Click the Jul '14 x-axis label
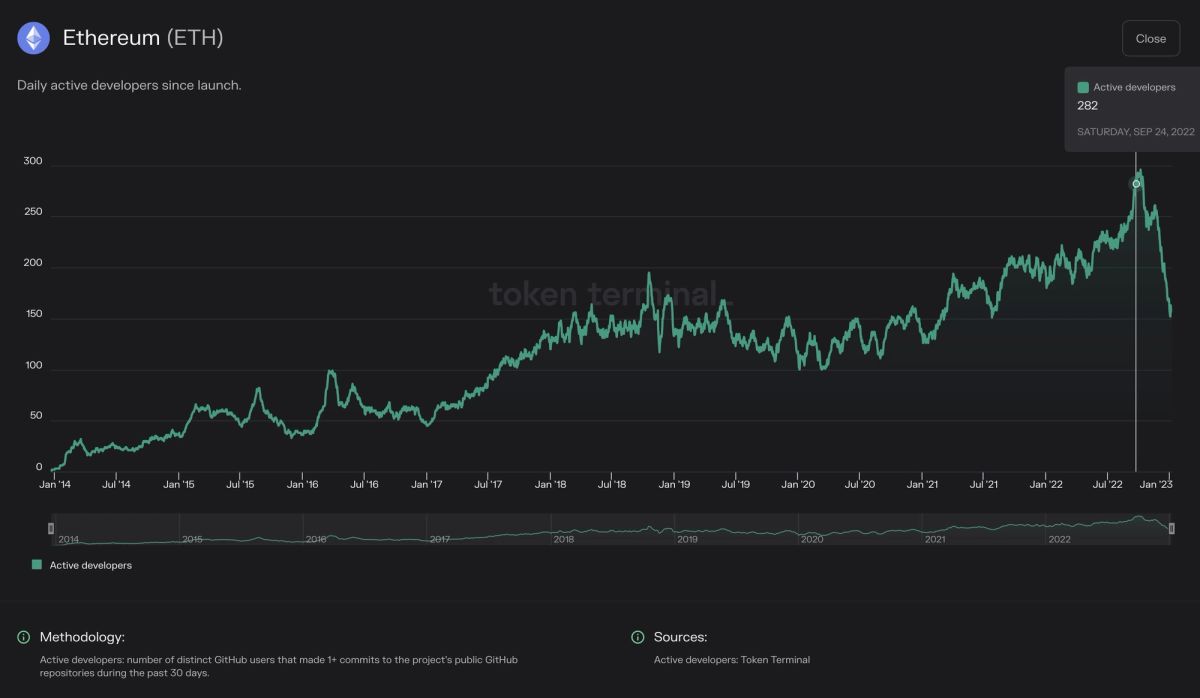 117,485
